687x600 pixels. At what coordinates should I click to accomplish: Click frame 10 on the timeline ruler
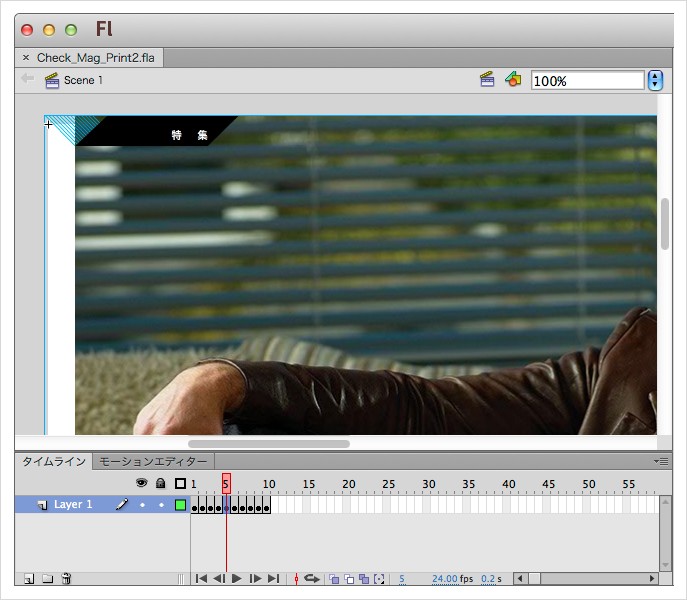pos(269,484)
